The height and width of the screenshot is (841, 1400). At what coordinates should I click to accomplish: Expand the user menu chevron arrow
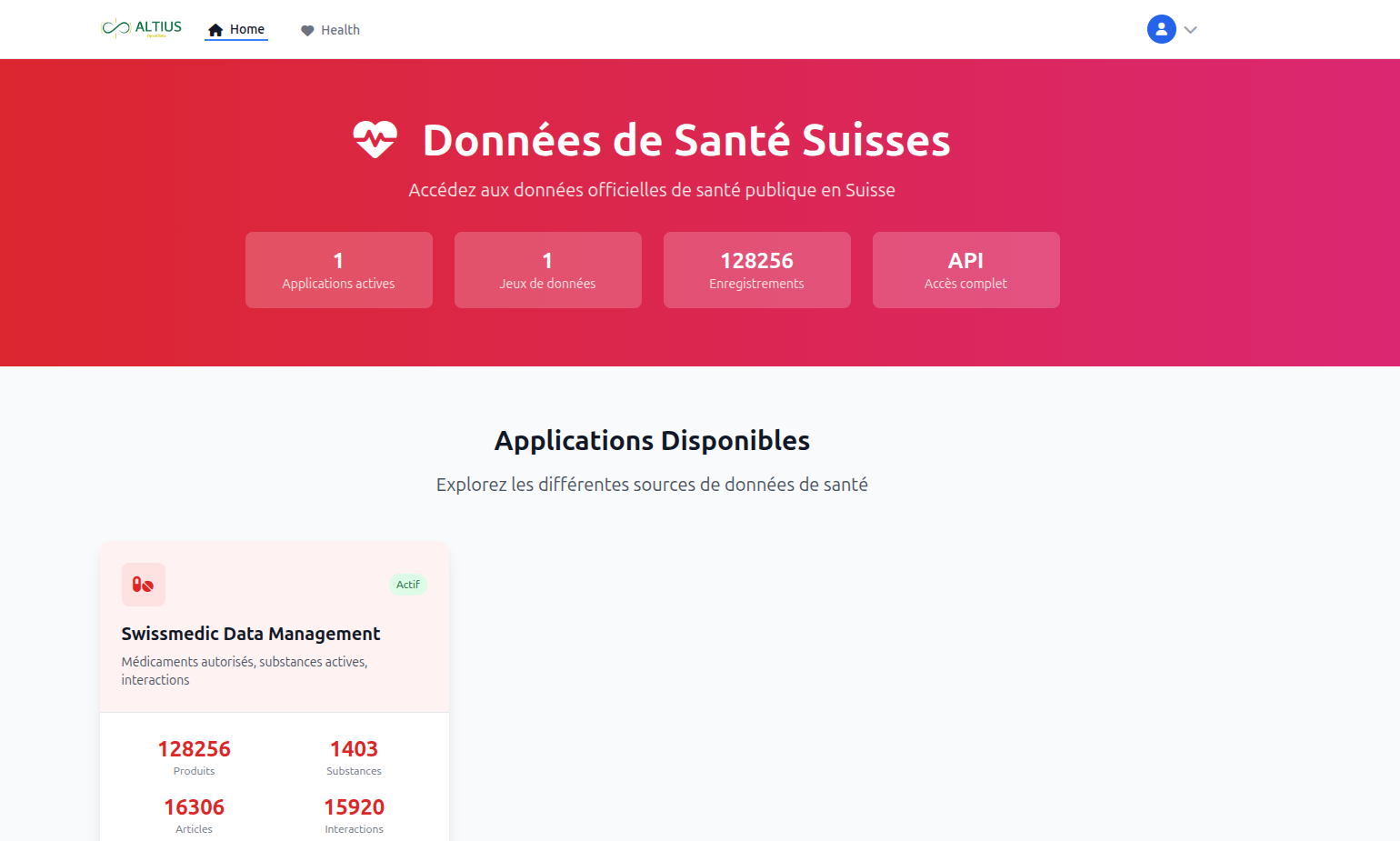pos(1190,30)
